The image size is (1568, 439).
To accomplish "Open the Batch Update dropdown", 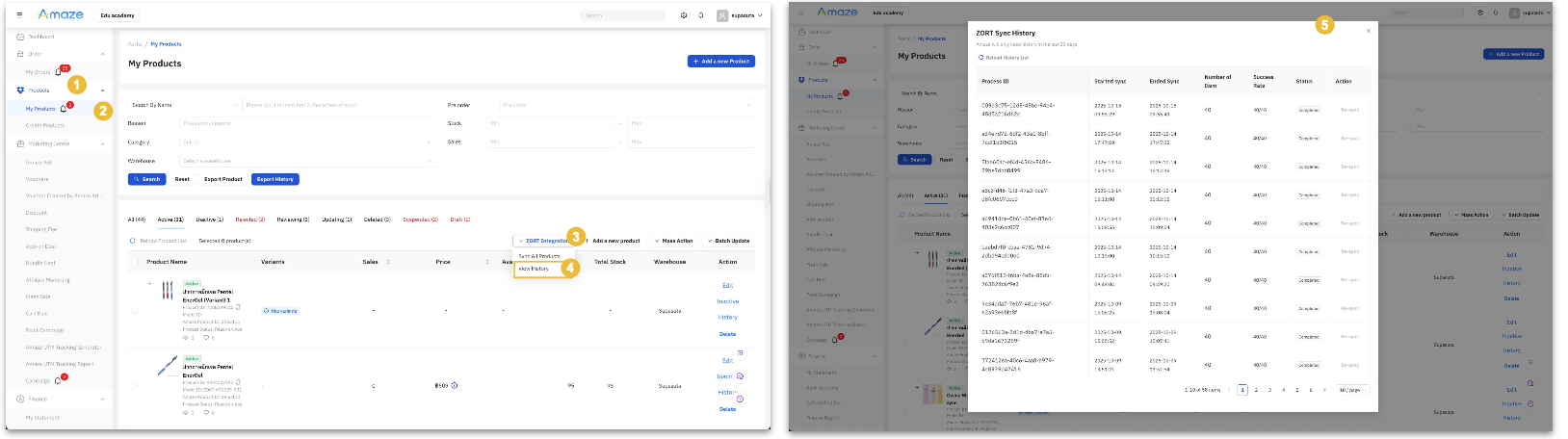I will coord(730,241).
